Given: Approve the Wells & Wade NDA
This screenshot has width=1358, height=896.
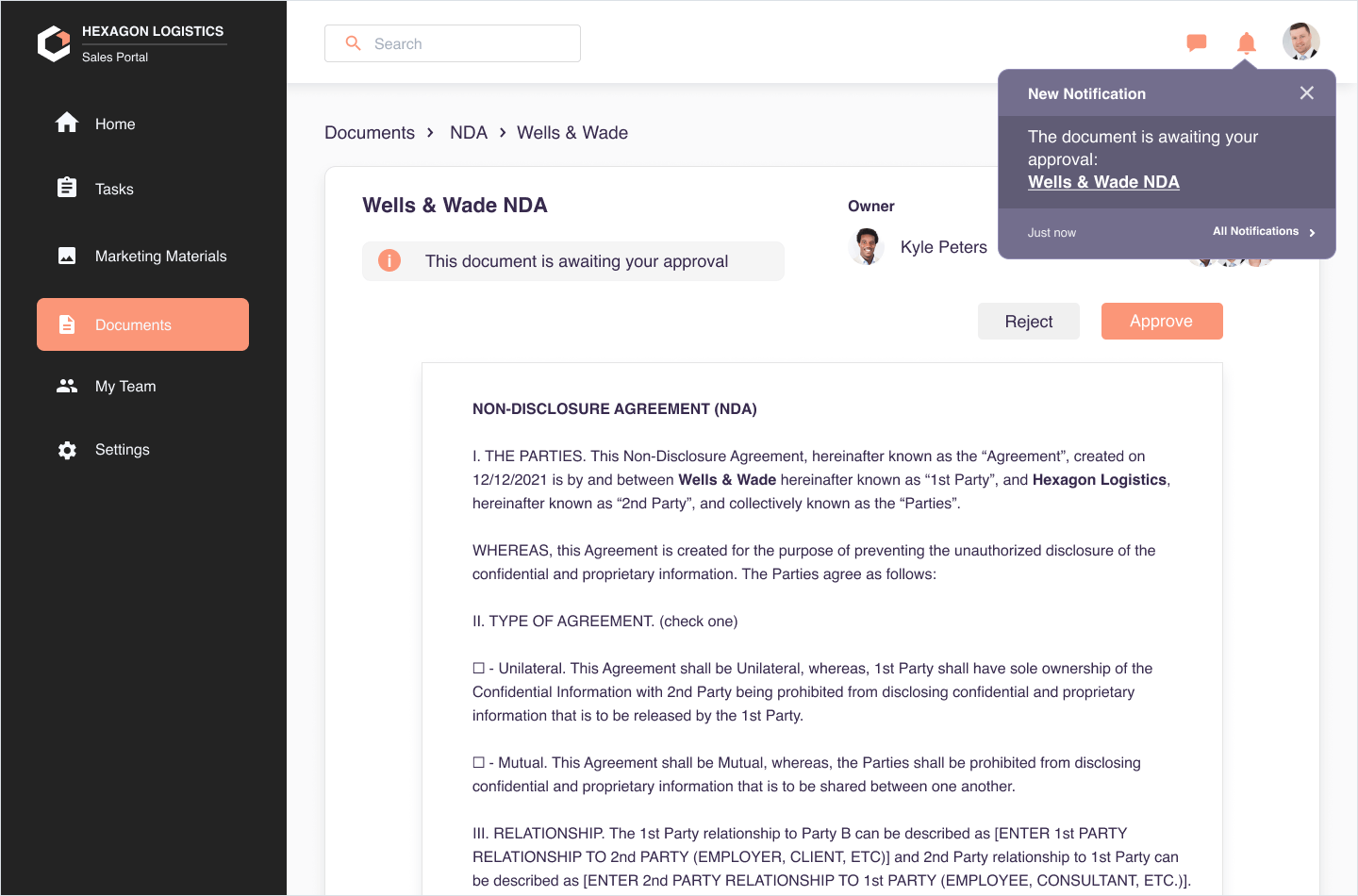Looking at the screenshot, I should click(1161, 321).
